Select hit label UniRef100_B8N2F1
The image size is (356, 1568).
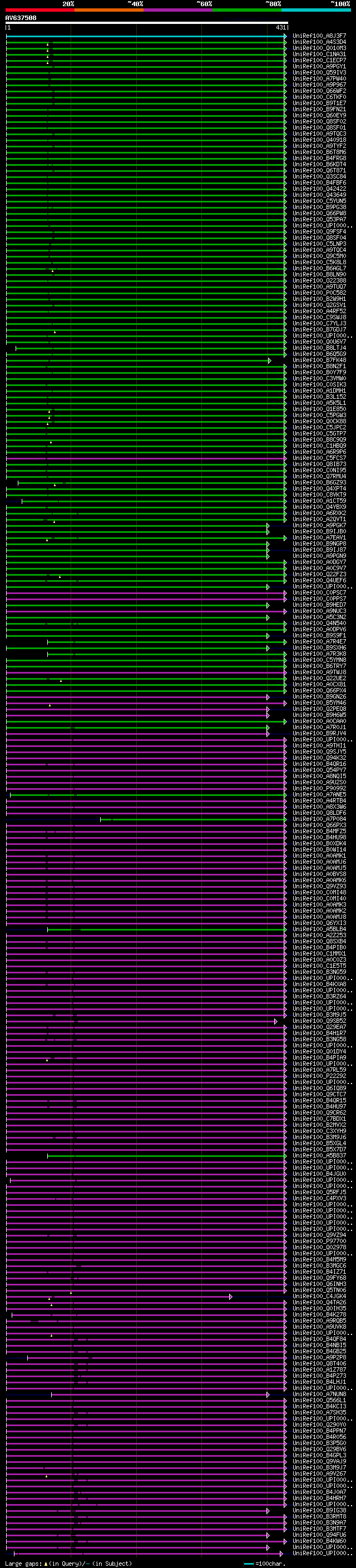pyautogui.click(x=319, y=366)
